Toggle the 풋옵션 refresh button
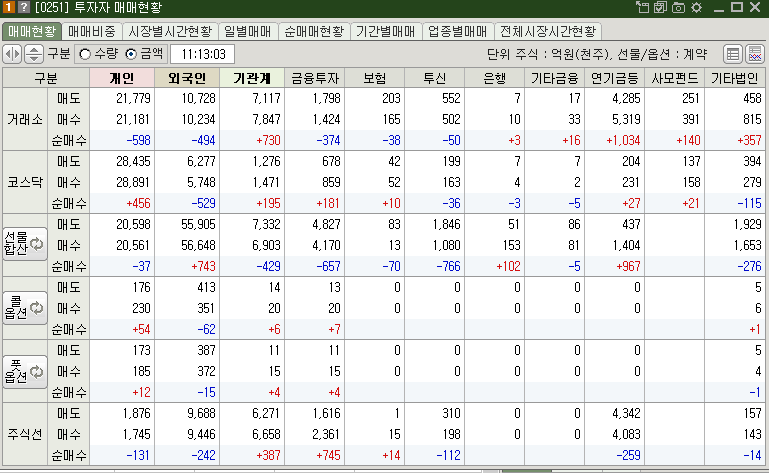769x473 pixels. (x=25, y=371)
